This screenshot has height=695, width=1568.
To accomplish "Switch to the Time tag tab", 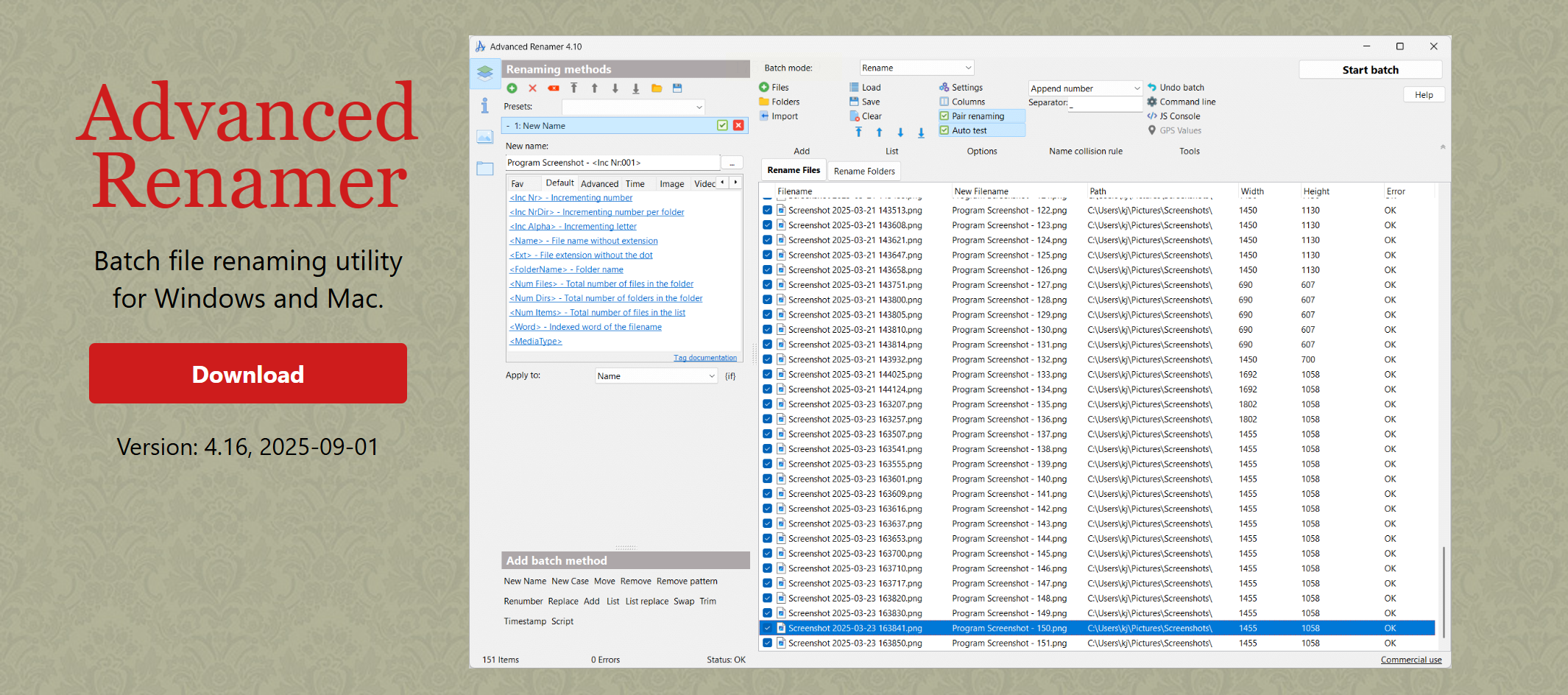I will (x=635, y=184).
